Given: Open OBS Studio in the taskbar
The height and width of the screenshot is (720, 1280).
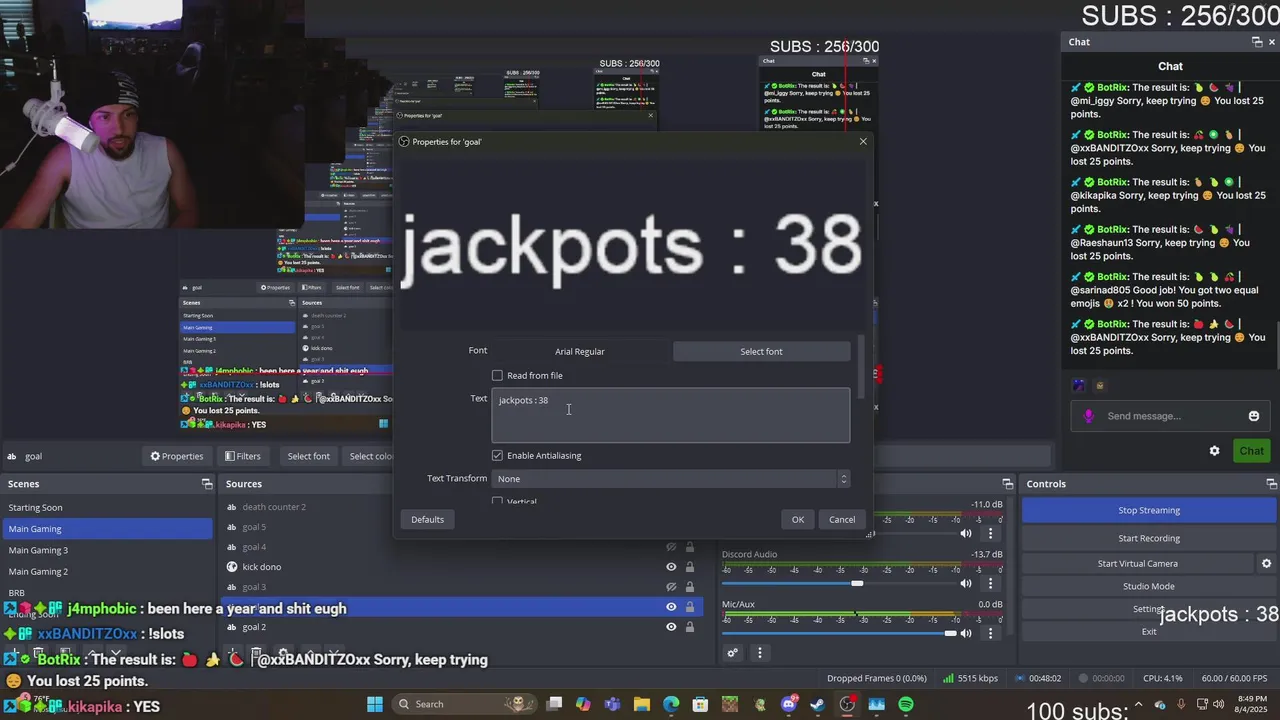Looking at the screenshot, I should (847, 704).
